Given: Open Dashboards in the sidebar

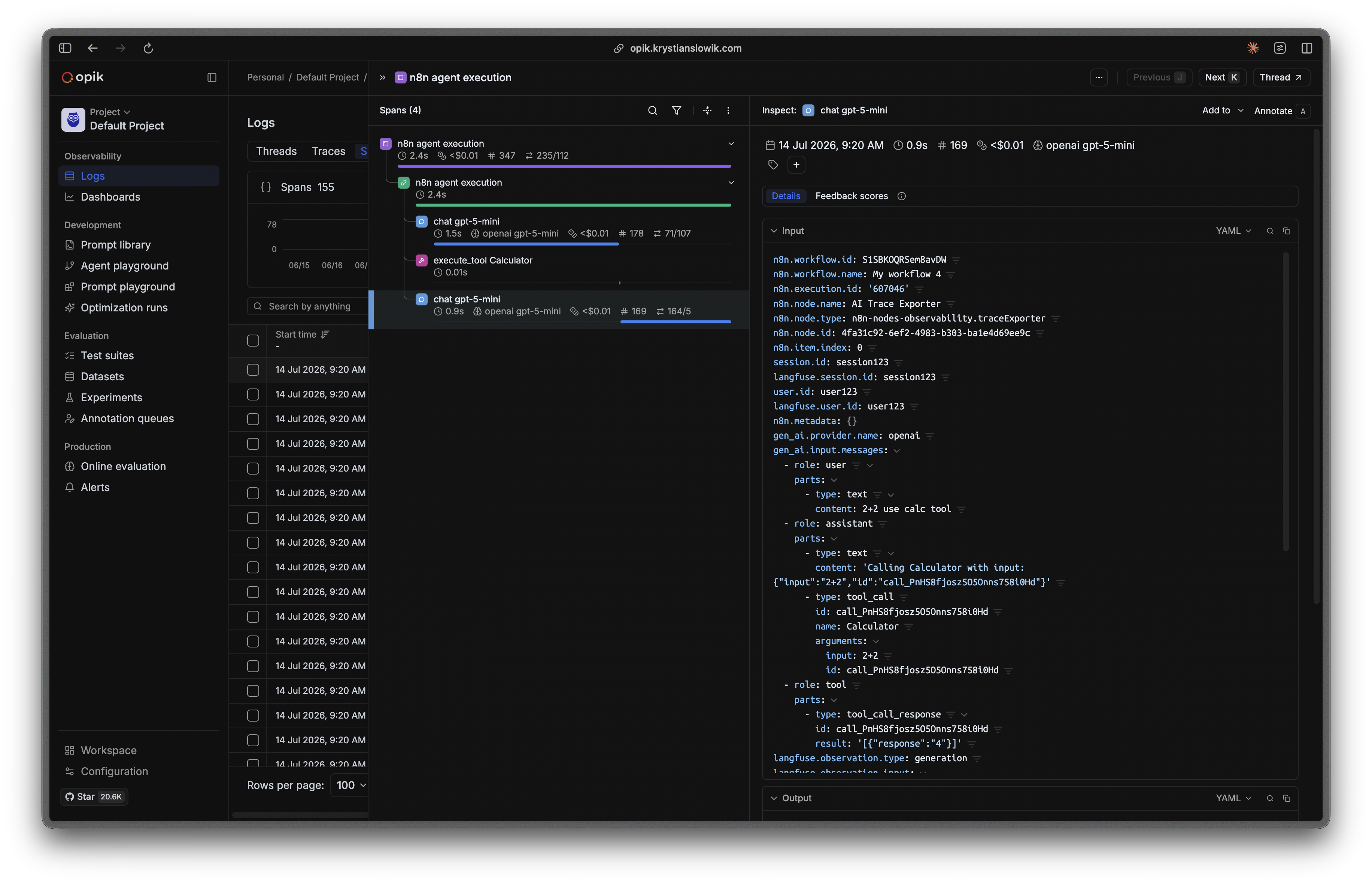Looking at the screenshot, I should click(139, 197).
